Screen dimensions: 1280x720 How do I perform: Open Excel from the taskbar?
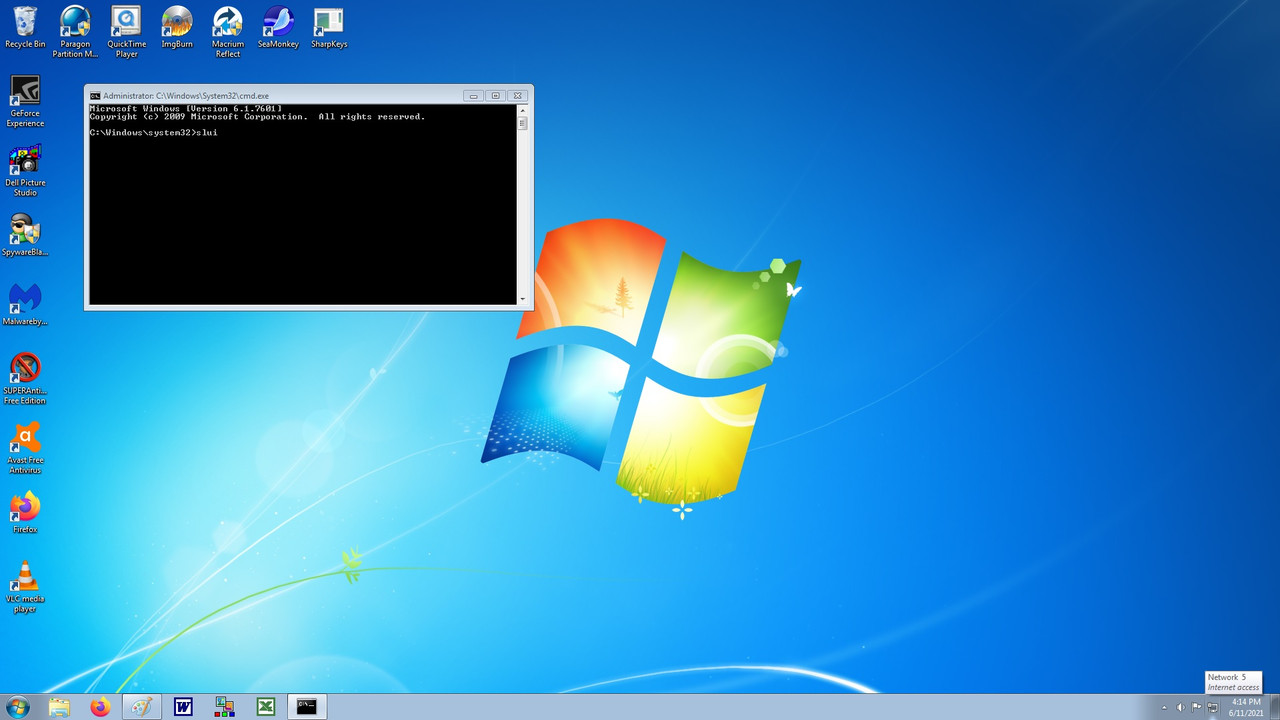[x=266, y=707]
